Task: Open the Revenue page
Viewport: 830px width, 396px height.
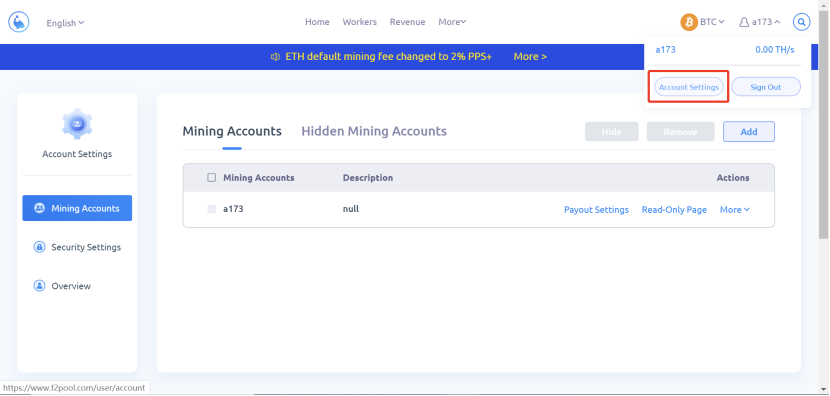Action: [x=408, y=22]
